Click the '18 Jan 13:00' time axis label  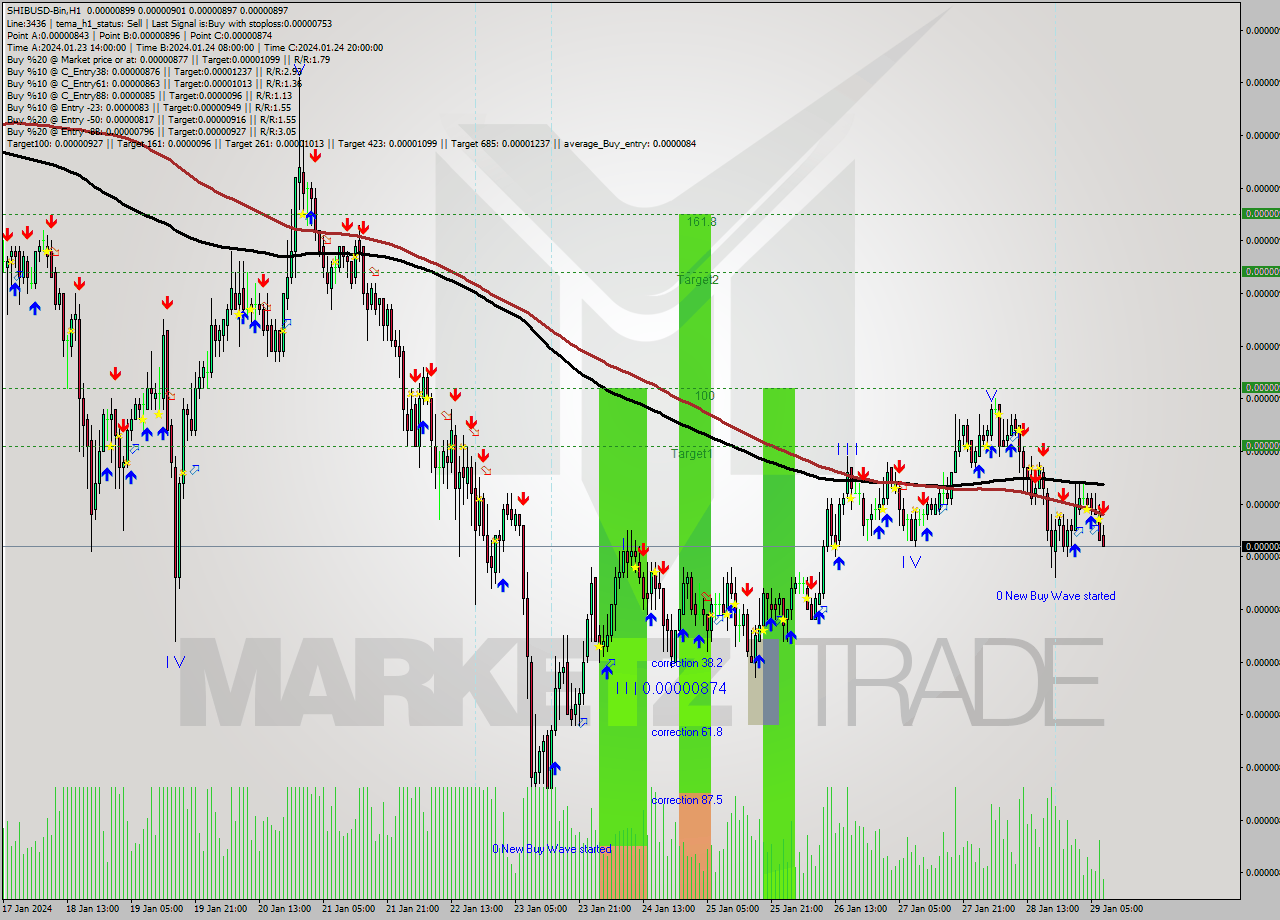[x=92, y=909]
